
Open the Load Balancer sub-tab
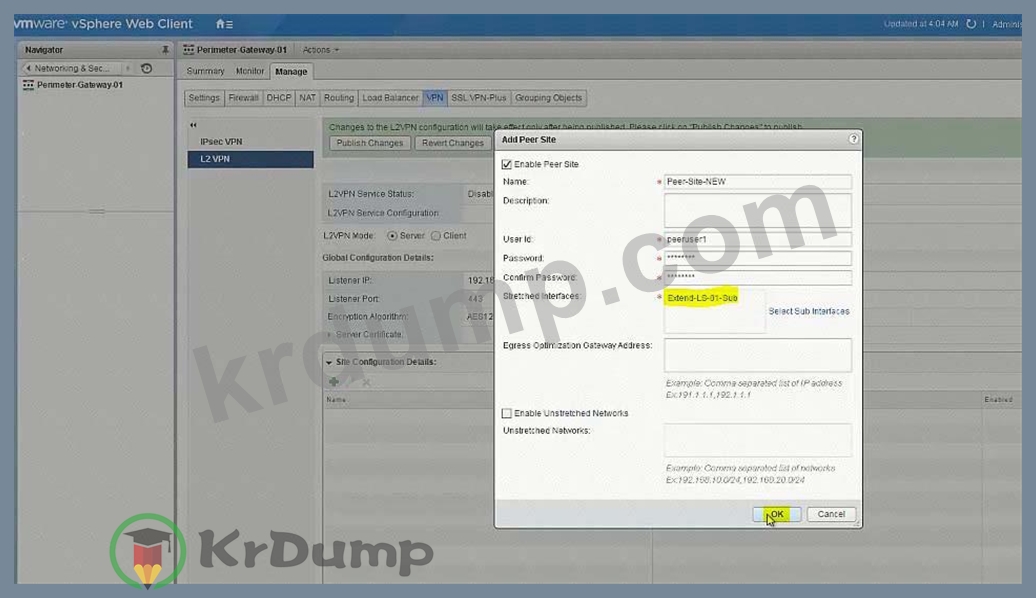(390, 98)
